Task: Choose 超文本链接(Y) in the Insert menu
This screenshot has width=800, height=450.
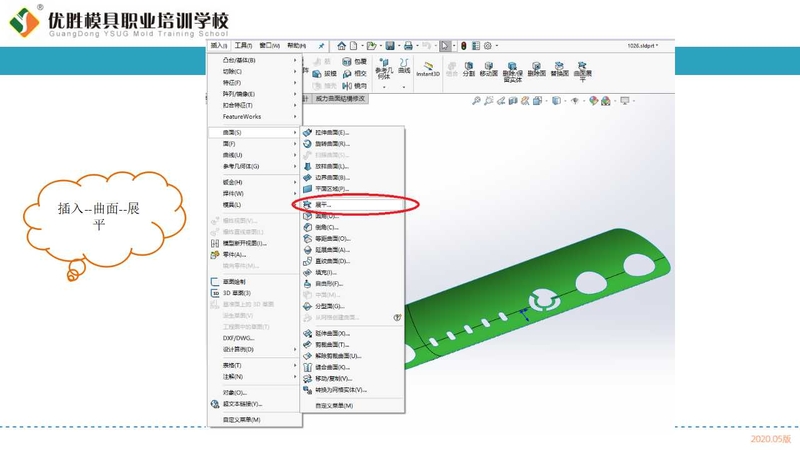Action: [x=254, y=404]
